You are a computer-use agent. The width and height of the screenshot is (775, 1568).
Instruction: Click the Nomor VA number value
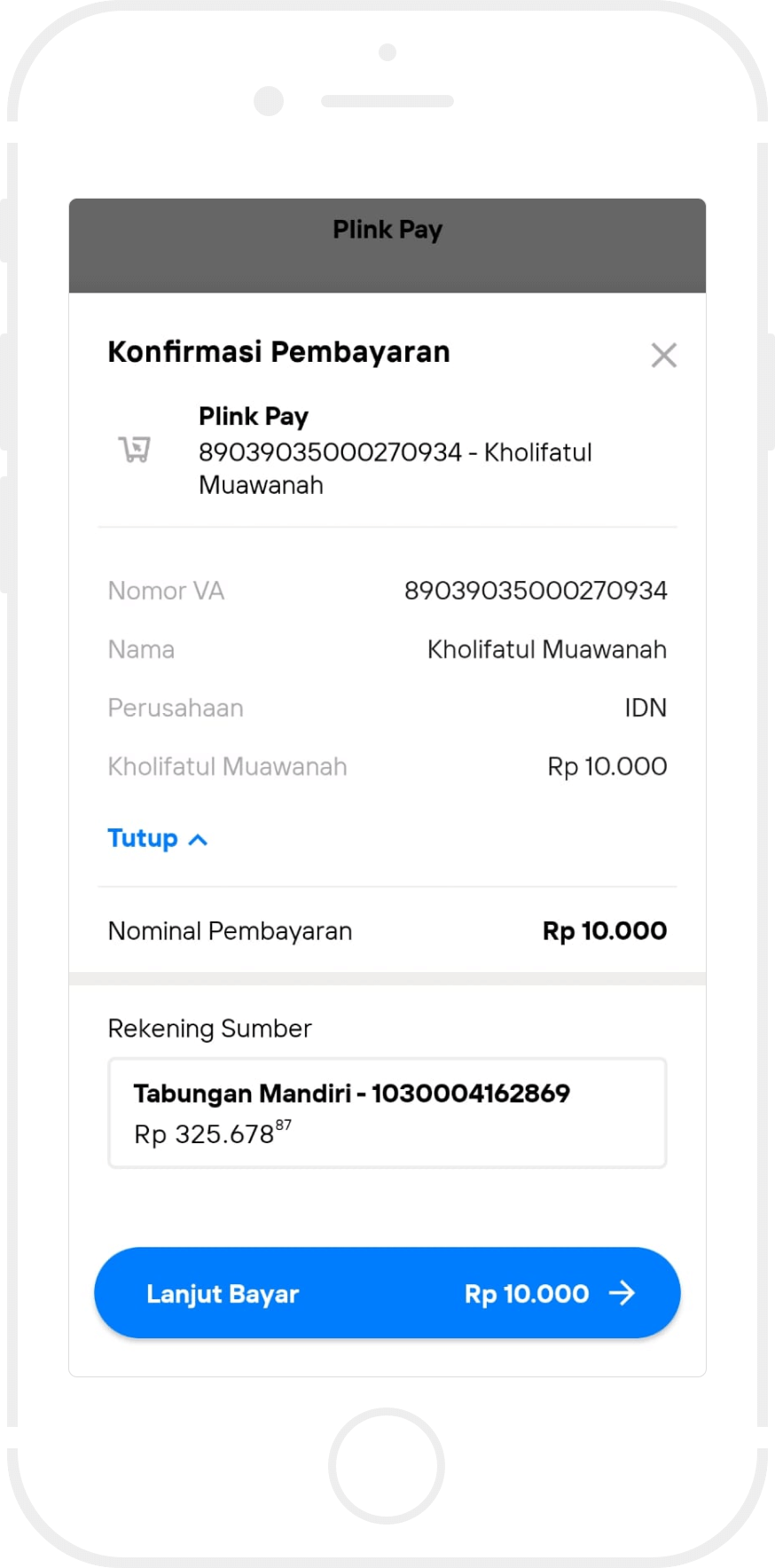pos(536,591)
